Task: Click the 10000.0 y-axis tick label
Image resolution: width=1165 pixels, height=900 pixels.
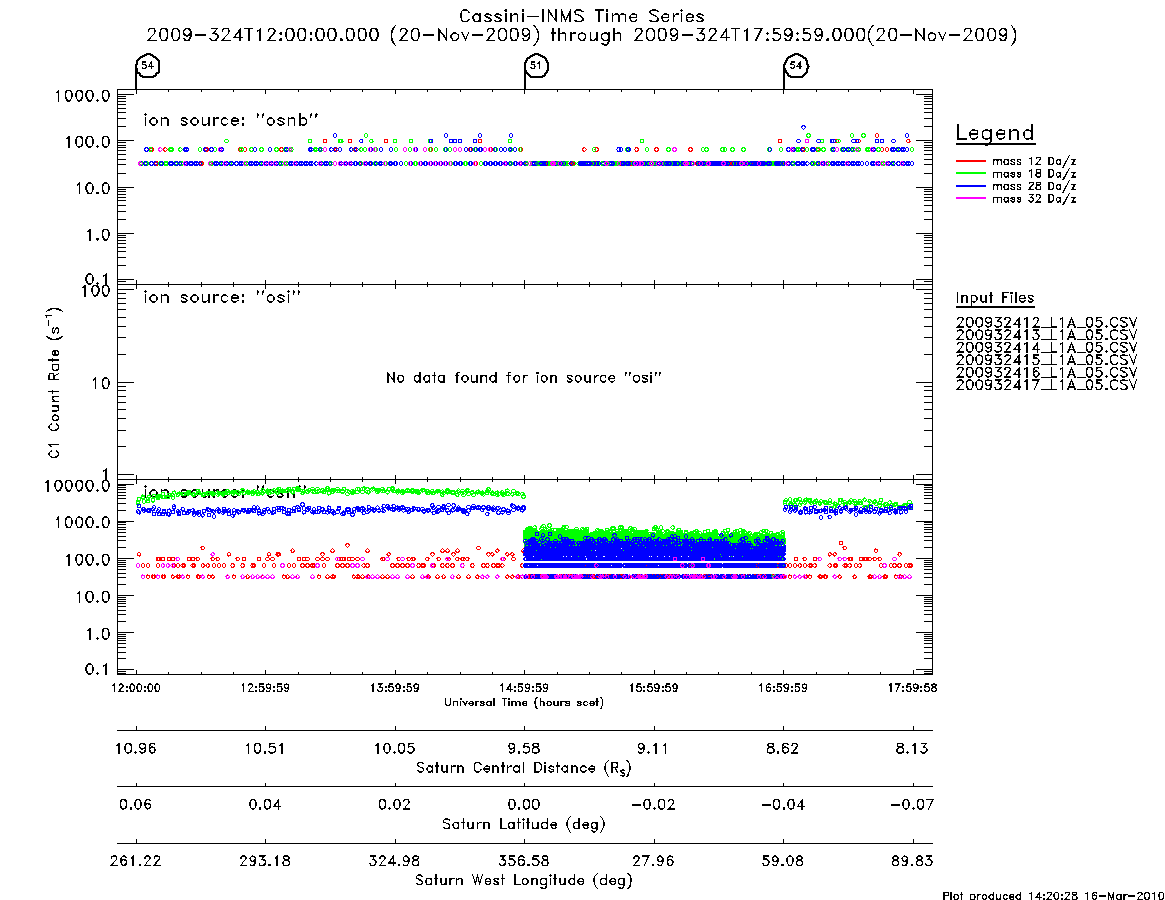Action: (77, 486)
